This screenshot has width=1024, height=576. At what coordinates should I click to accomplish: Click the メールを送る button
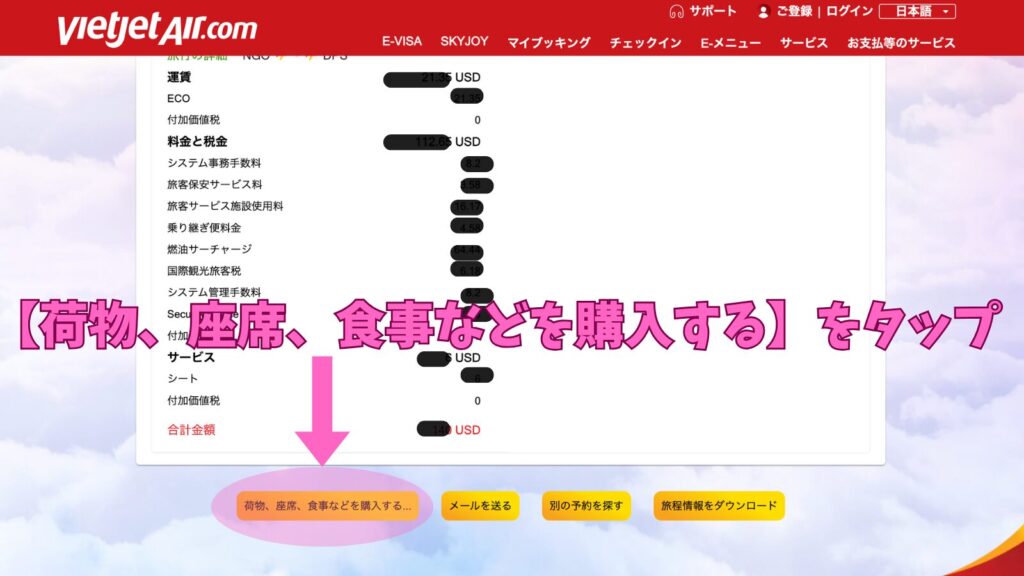click(x=481, y=506)
